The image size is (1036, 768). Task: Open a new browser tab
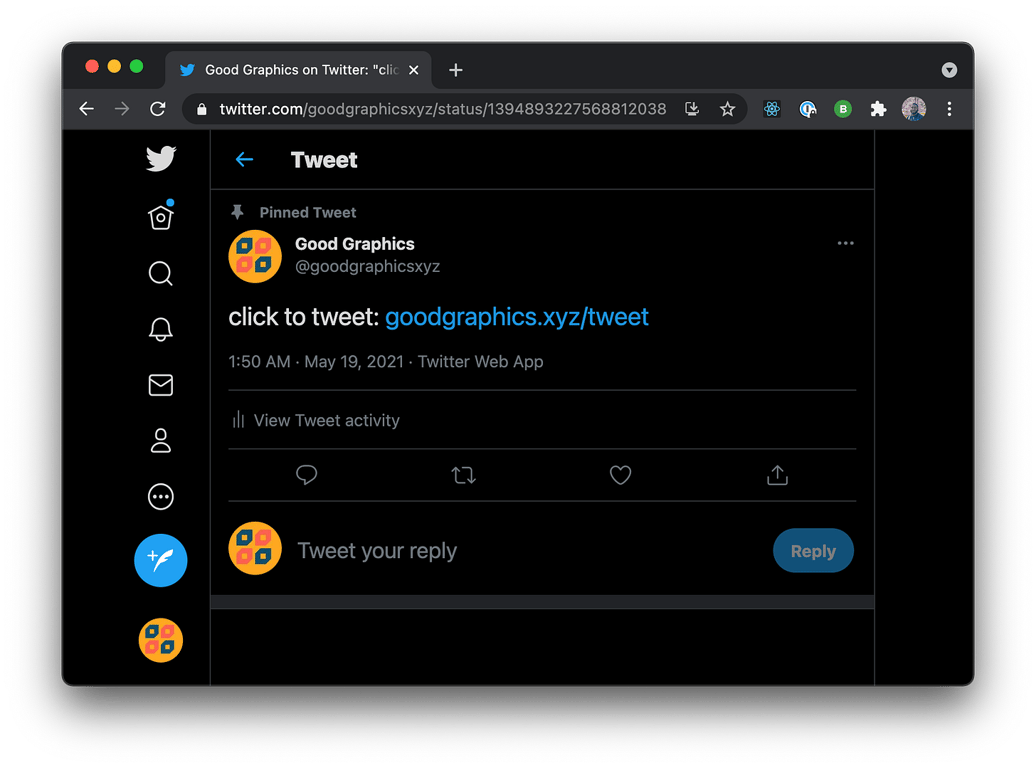tap(456, 70)
